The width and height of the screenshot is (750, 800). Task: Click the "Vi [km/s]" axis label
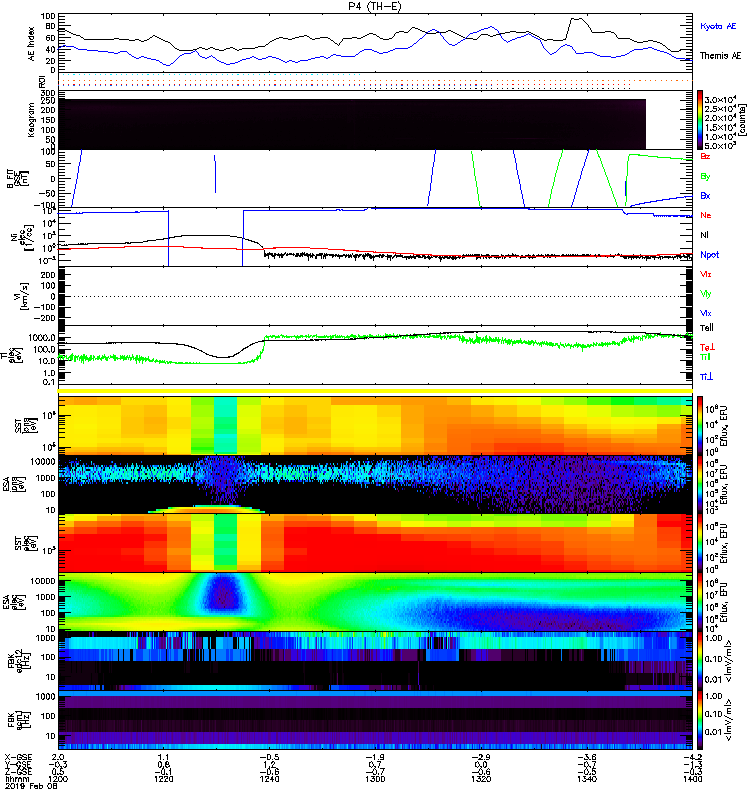(x=23, y=296)
